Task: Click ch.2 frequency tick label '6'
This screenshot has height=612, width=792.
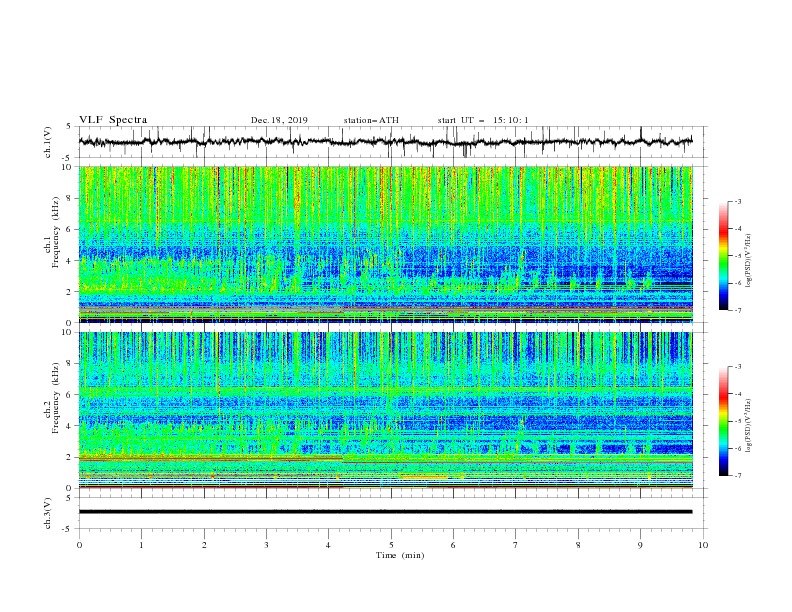Action: 70,395
